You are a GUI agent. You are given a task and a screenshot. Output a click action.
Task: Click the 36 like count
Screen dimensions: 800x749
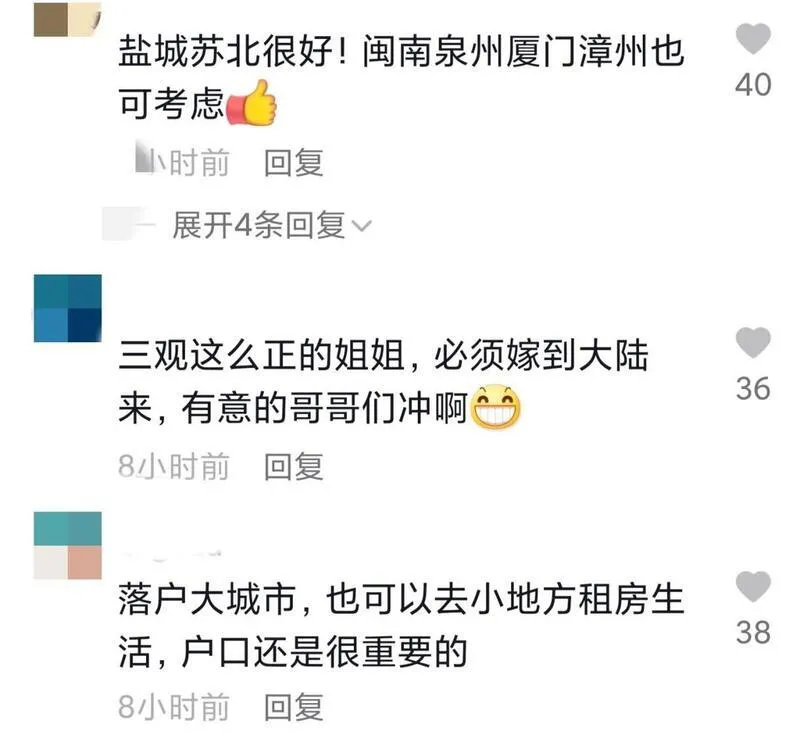tap(753, 389)
